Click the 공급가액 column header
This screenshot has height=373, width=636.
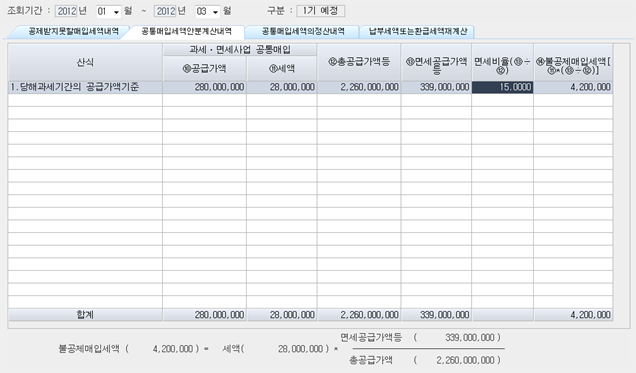[204, 69]
